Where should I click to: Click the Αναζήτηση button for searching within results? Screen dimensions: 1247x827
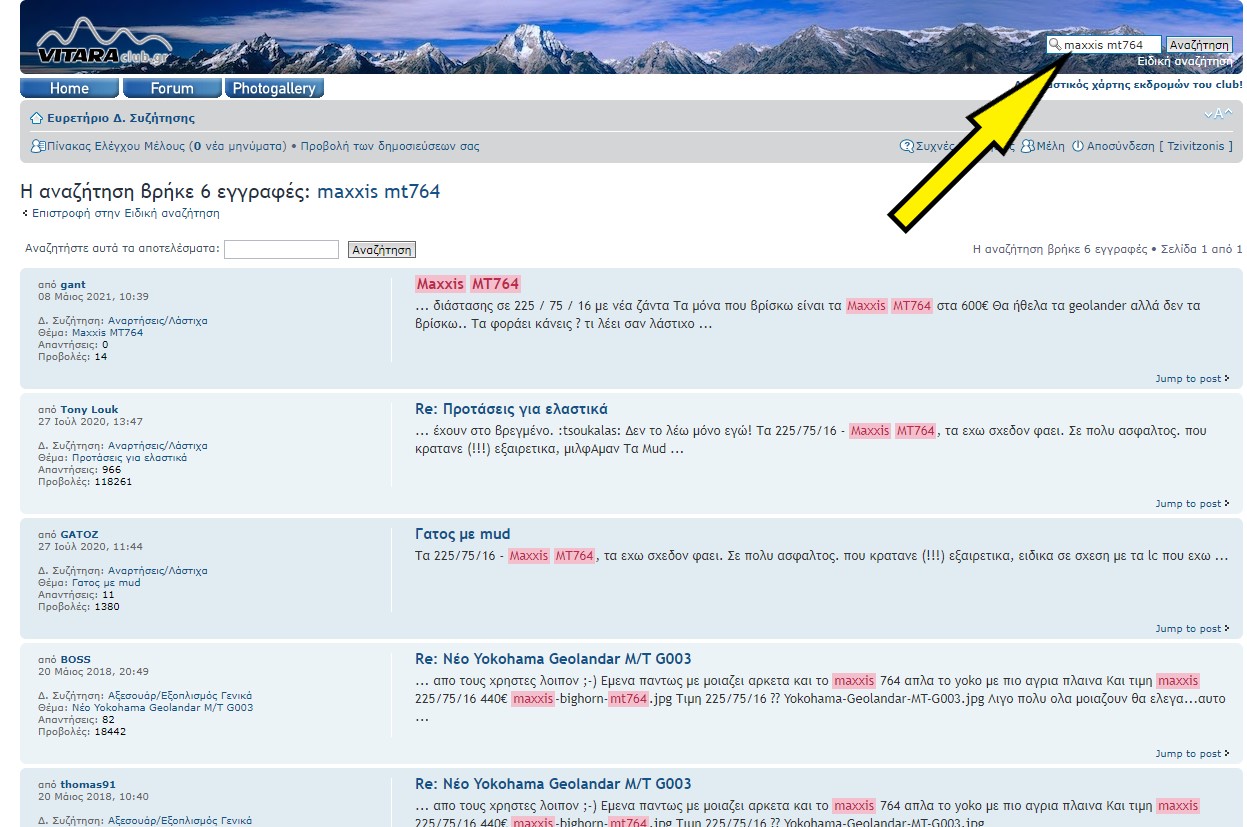point(382,250)
